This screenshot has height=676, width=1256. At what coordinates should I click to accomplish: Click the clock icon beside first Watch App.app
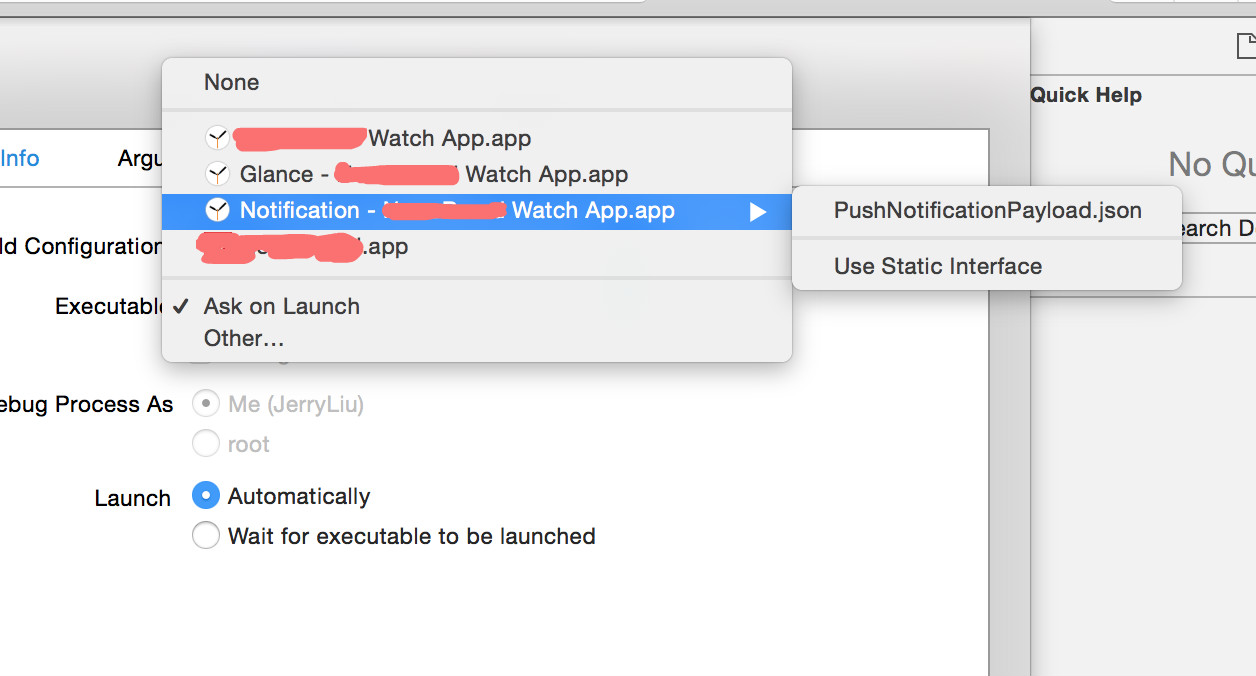click(x=216, y=138)
